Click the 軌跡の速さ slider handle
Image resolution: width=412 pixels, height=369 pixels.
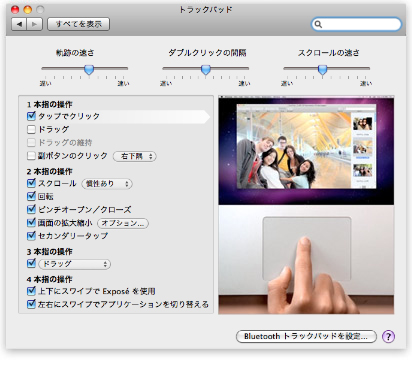point(89,70)
